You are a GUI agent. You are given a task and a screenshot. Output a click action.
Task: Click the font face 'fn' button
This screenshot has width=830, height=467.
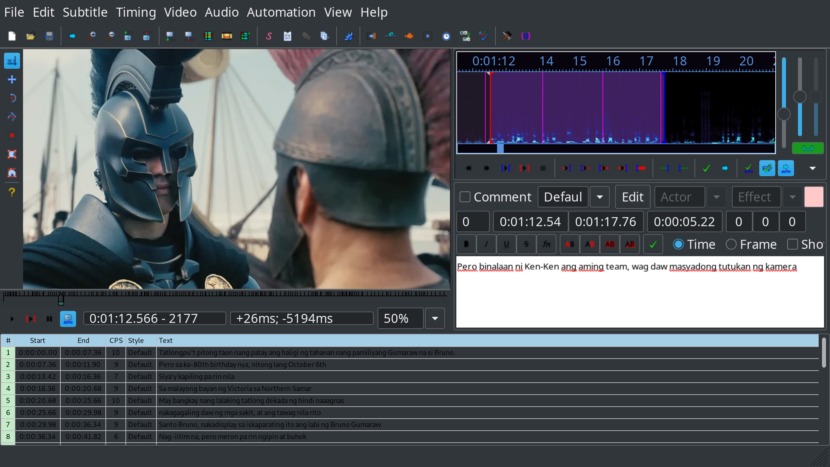point(546,244)
